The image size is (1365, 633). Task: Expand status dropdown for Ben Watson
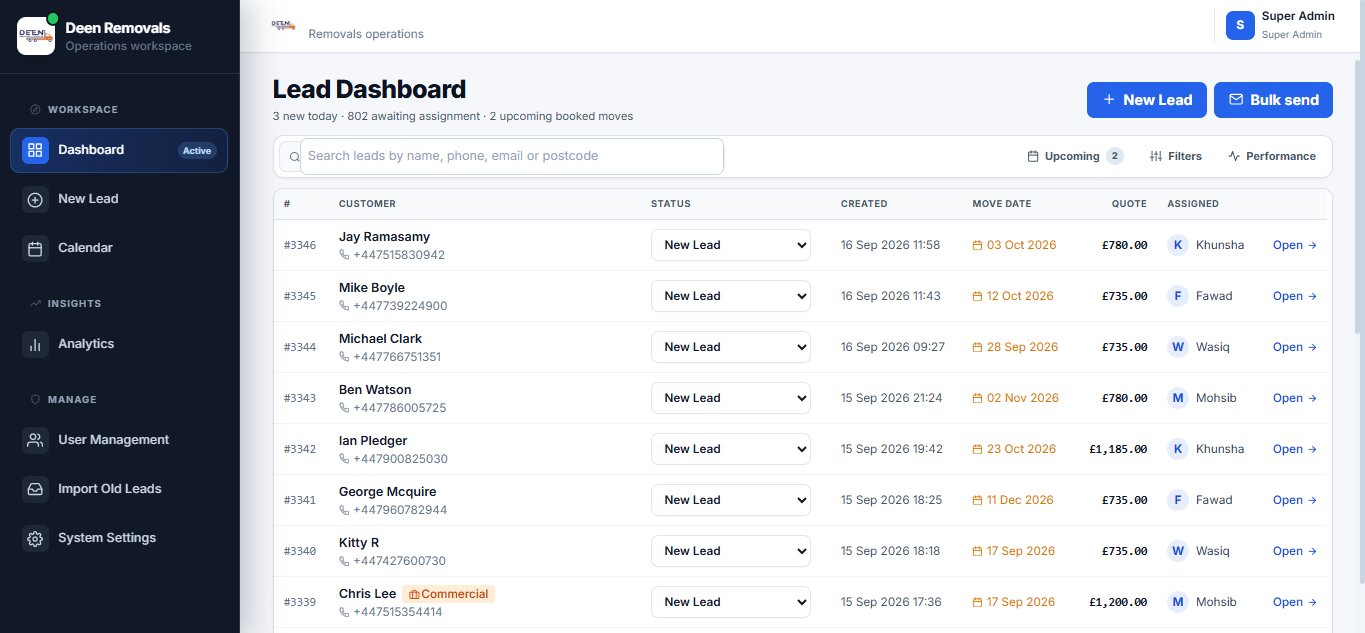coord(730,398)
